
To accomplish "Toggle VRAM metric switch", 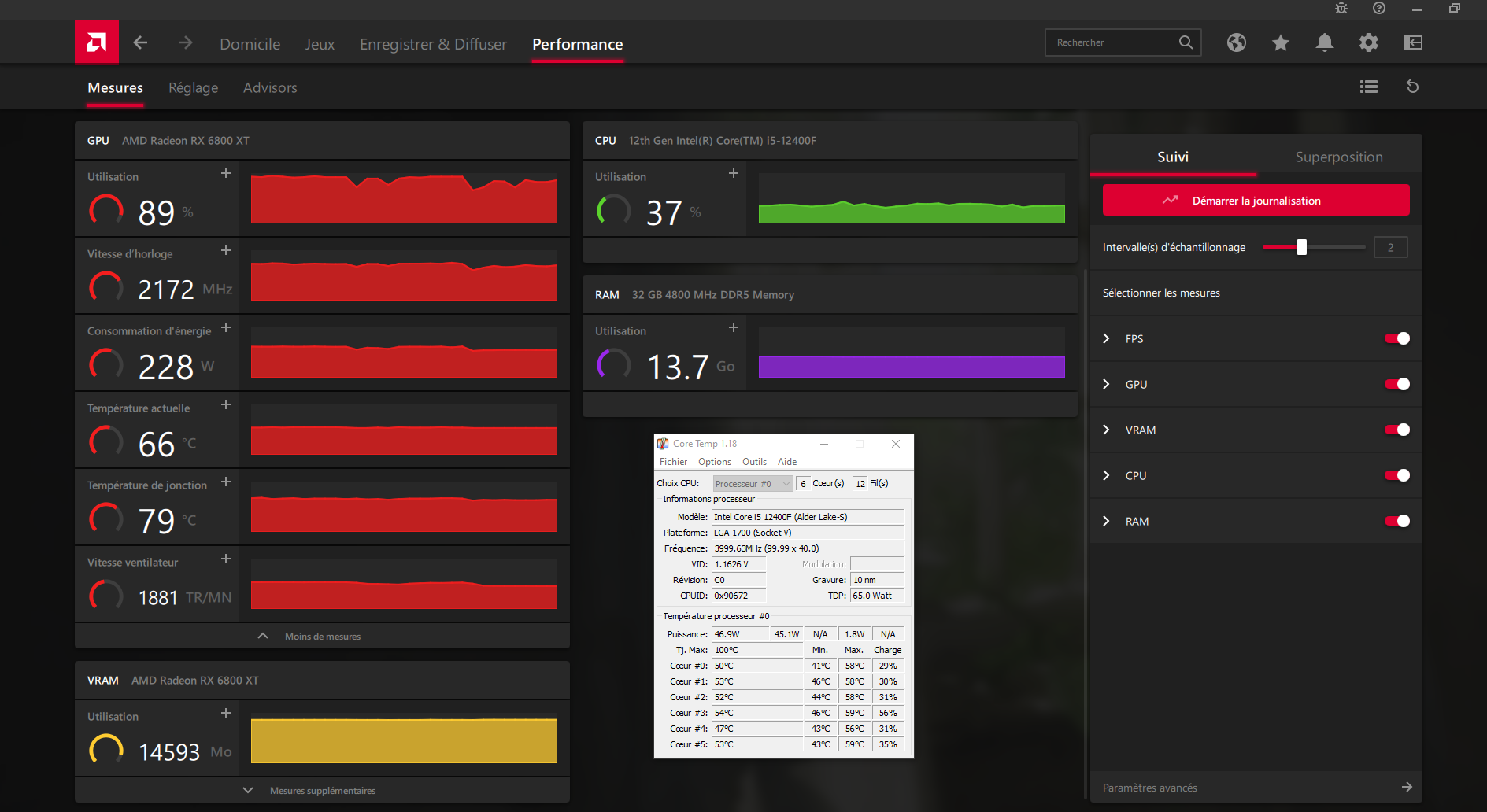I will point(1397,430).
